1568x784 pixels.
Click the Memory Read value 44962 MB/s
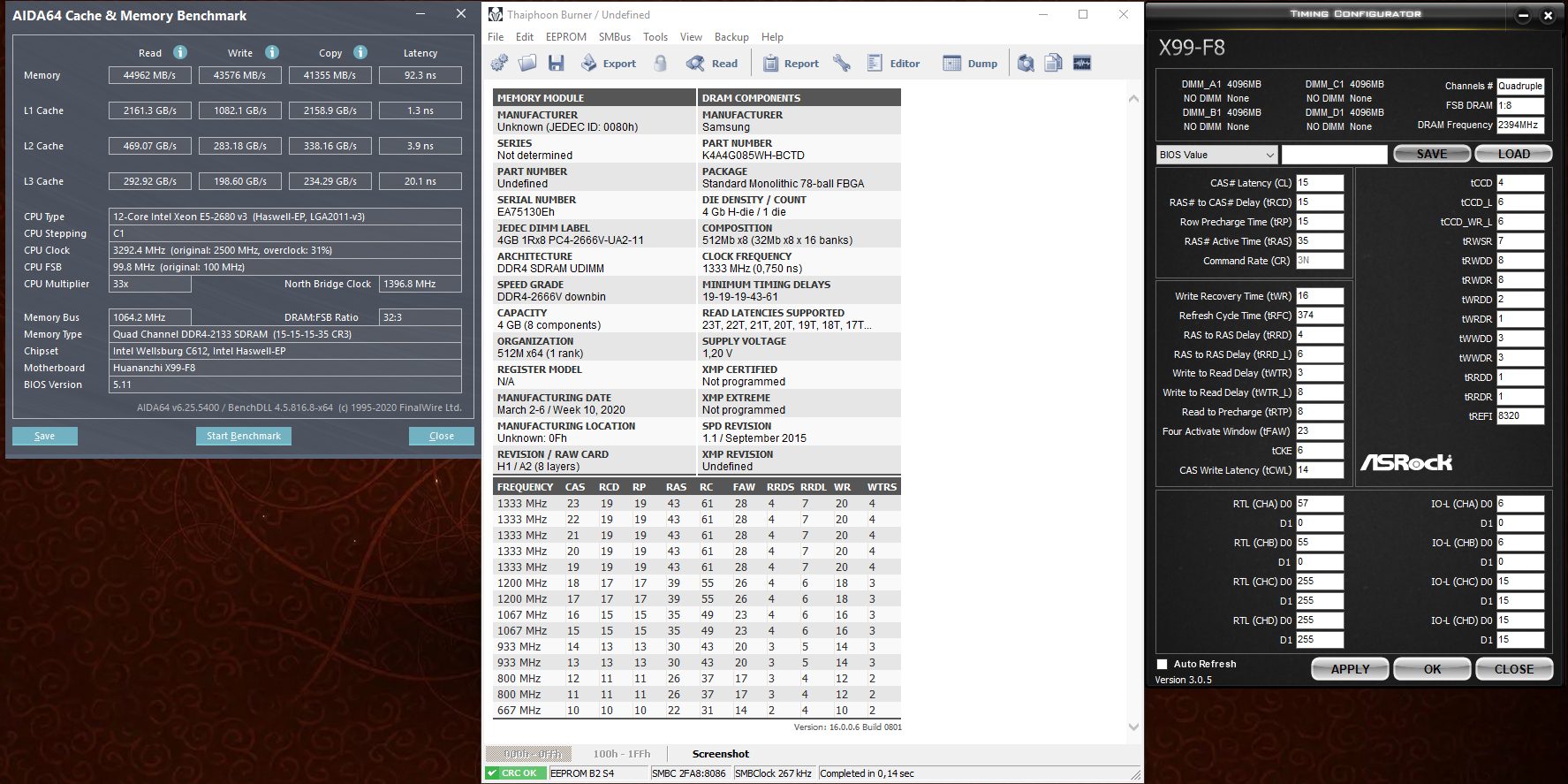[149, 75]
